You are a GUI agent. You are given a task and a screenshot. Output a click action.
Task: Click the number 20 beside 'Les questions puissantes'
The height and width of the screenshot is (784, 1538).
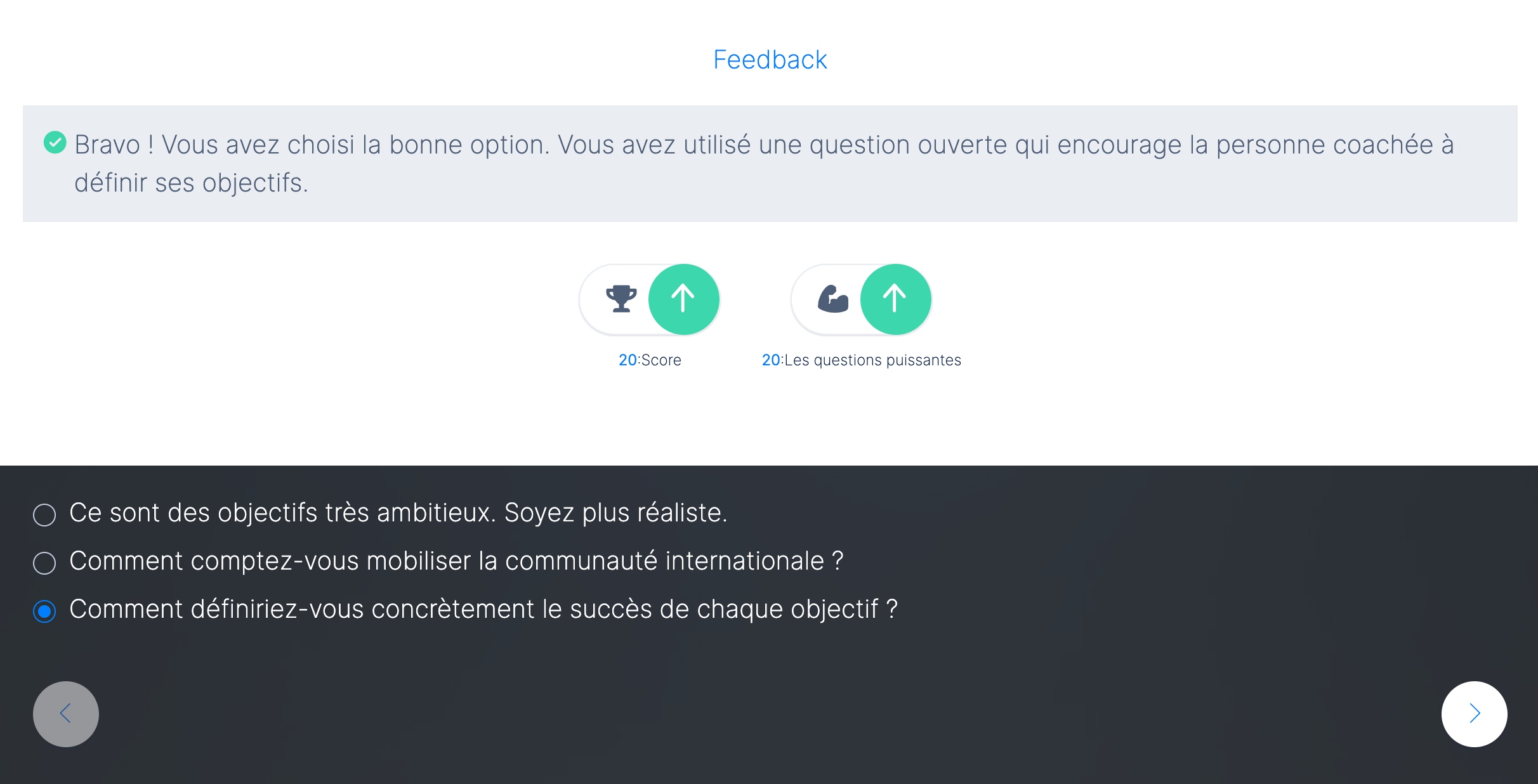point(771,360)
